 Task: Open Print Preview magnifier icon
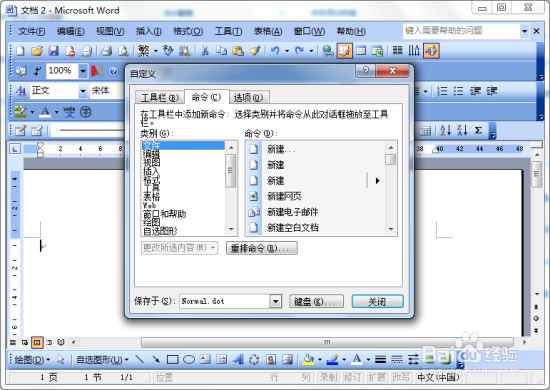point(123,51)
